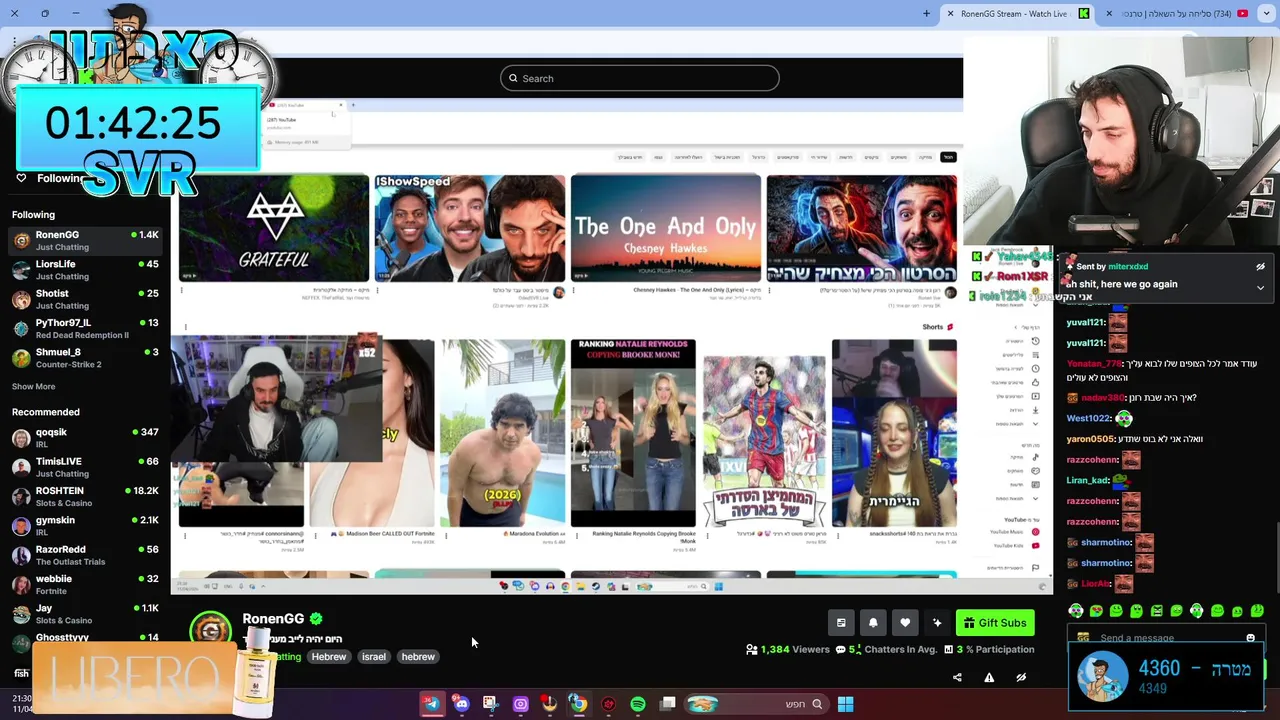Open a new browser tab with plus button
The image size is (1280, 720).
click(x=926, y=13)
